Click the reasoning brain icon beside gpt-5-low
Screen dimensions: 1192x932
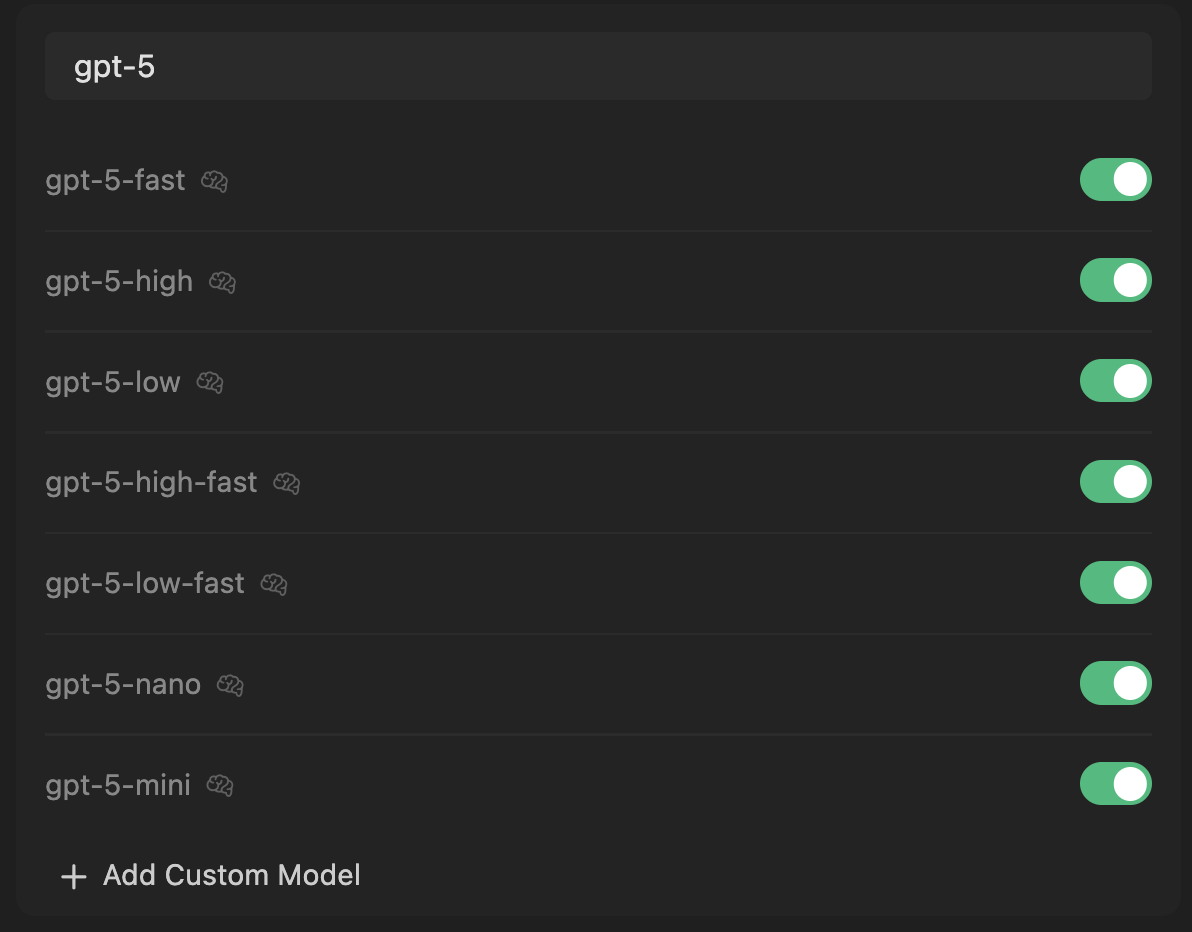click(210, 382)
